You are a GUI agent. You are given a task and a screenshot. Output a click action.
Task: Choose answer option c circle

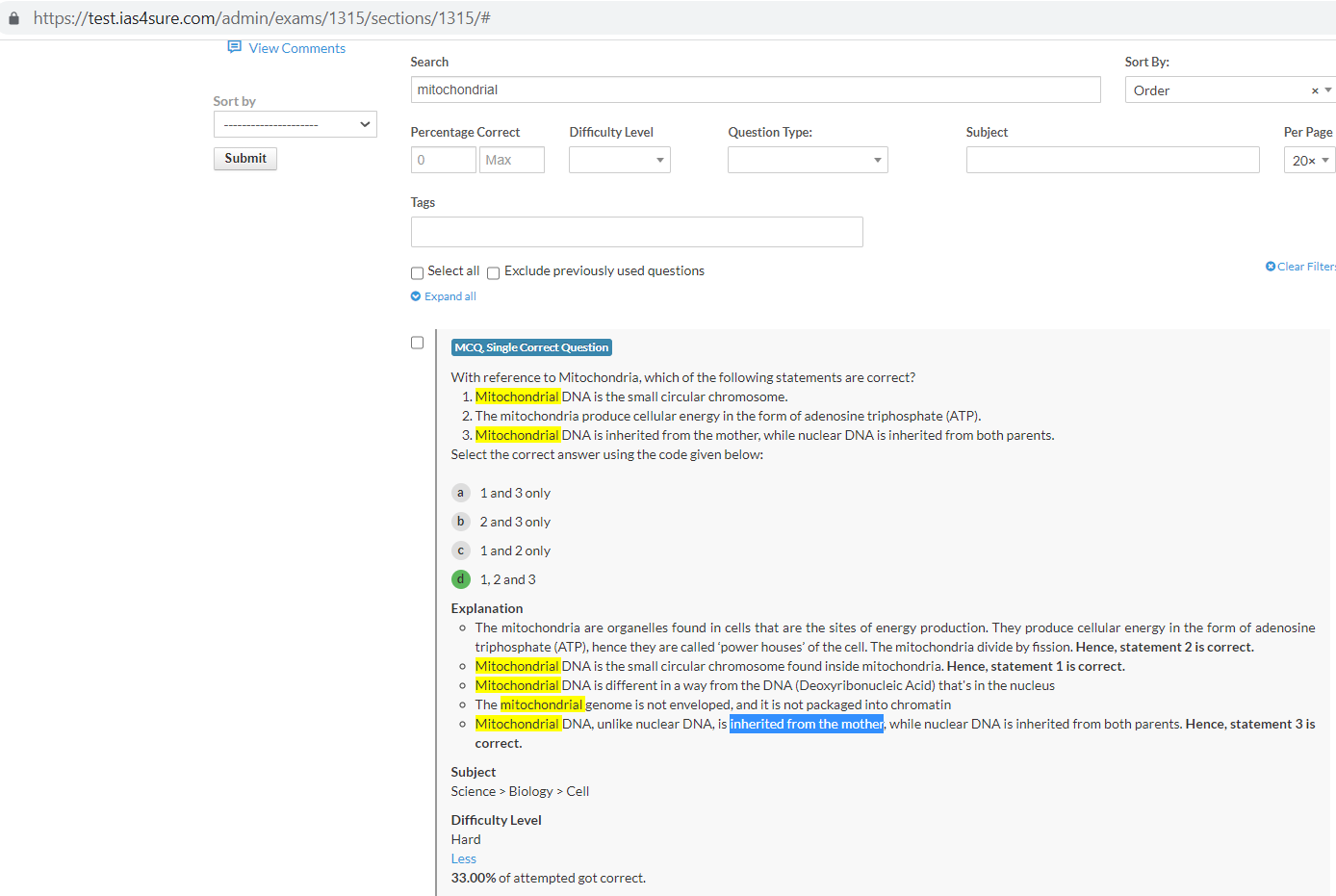(460, 550)
